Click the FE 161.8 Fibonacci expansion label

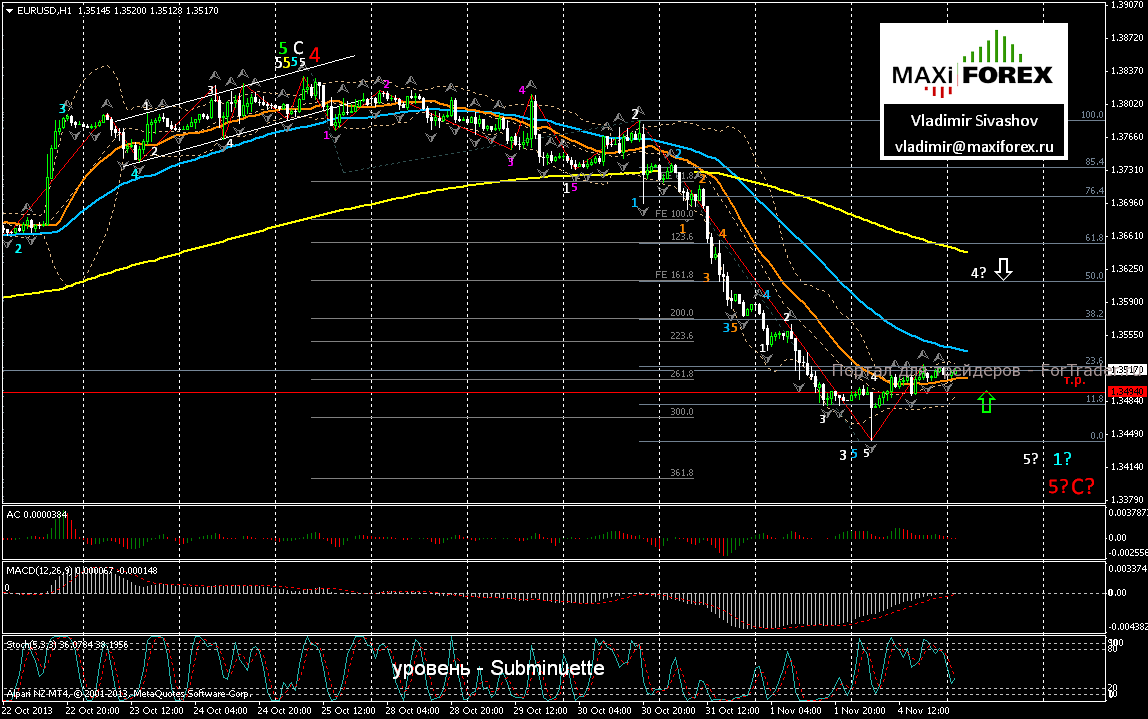point(674,274)
